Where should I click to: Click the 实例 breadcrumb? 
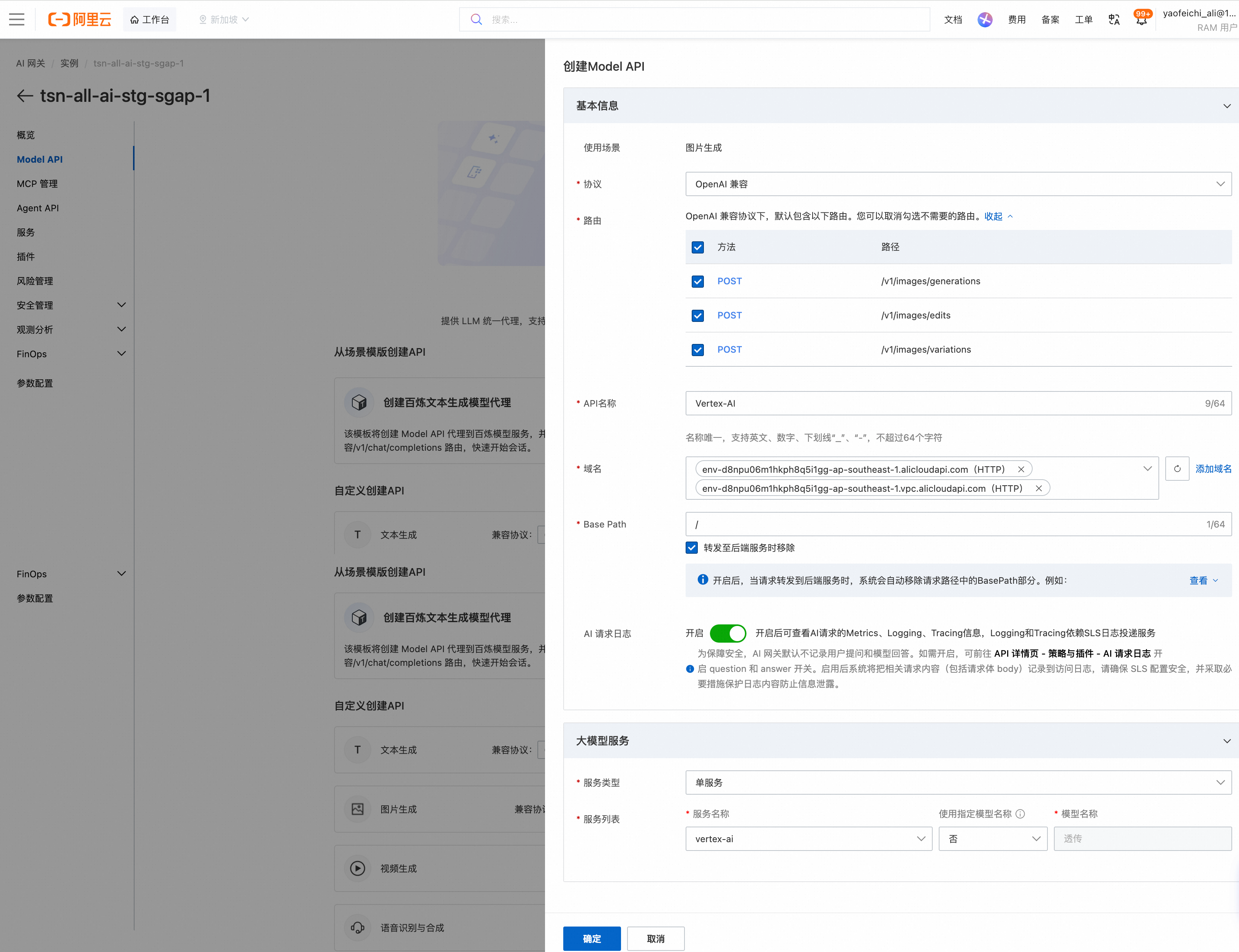[x=69, y=63]
